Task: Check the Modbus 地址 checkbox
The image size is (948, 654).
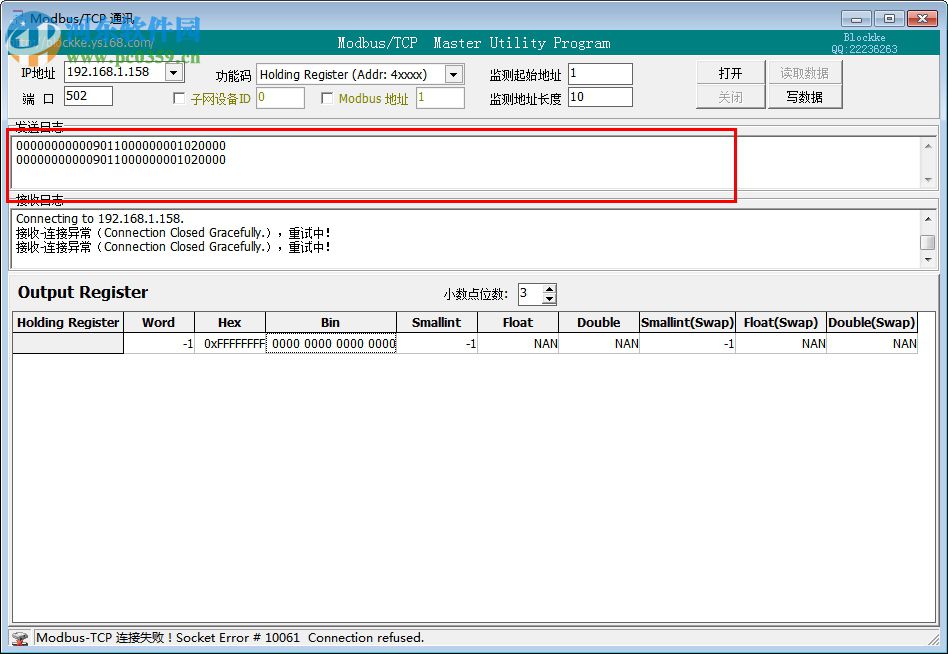Action: tap(328, 97)
